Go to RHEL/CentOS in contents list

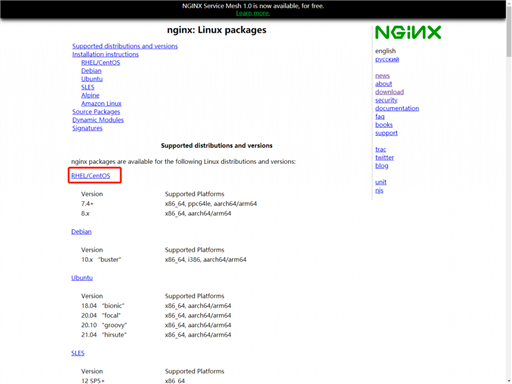(101, 63)
